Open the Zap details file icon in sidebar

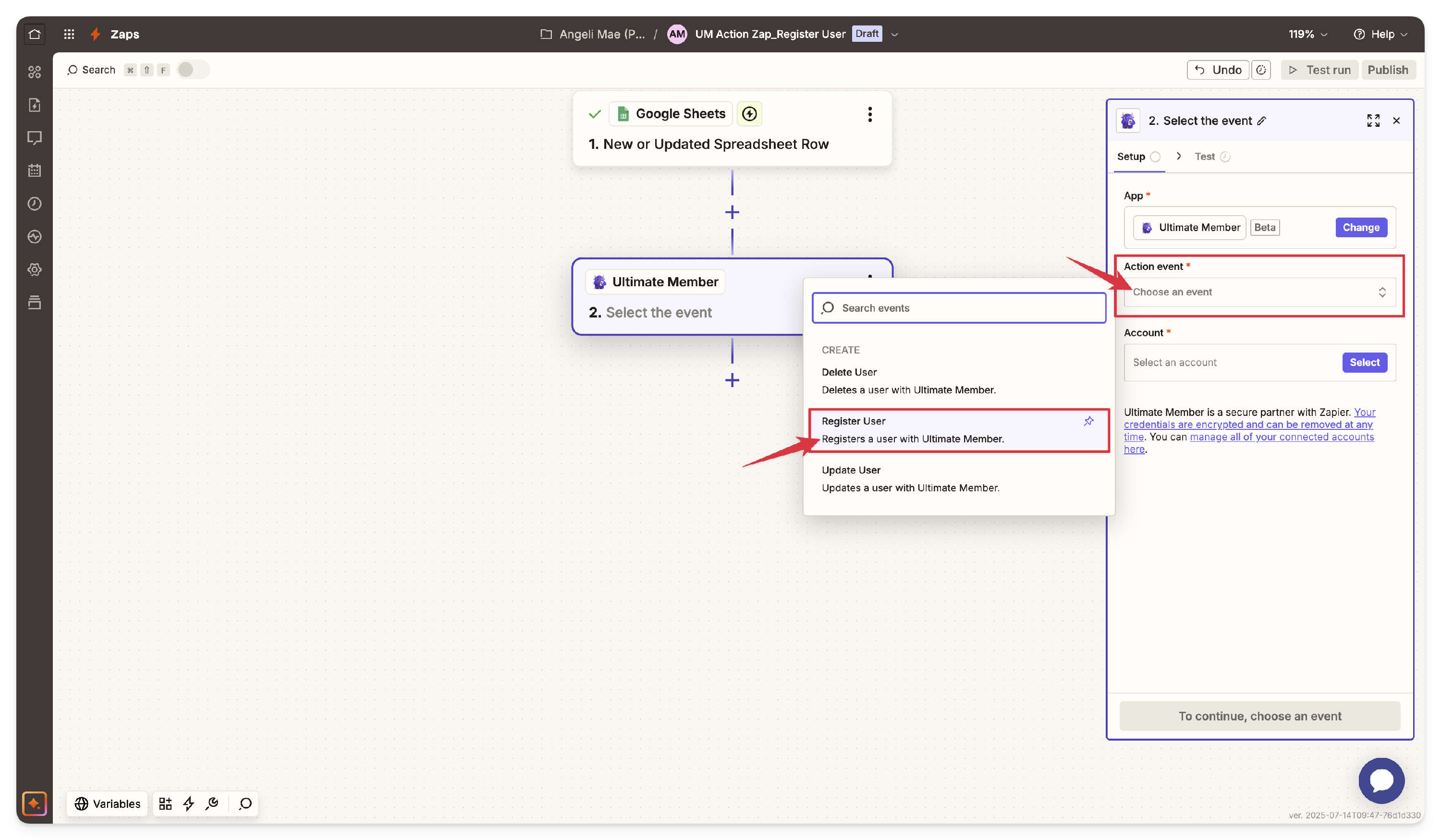point(35,105)
